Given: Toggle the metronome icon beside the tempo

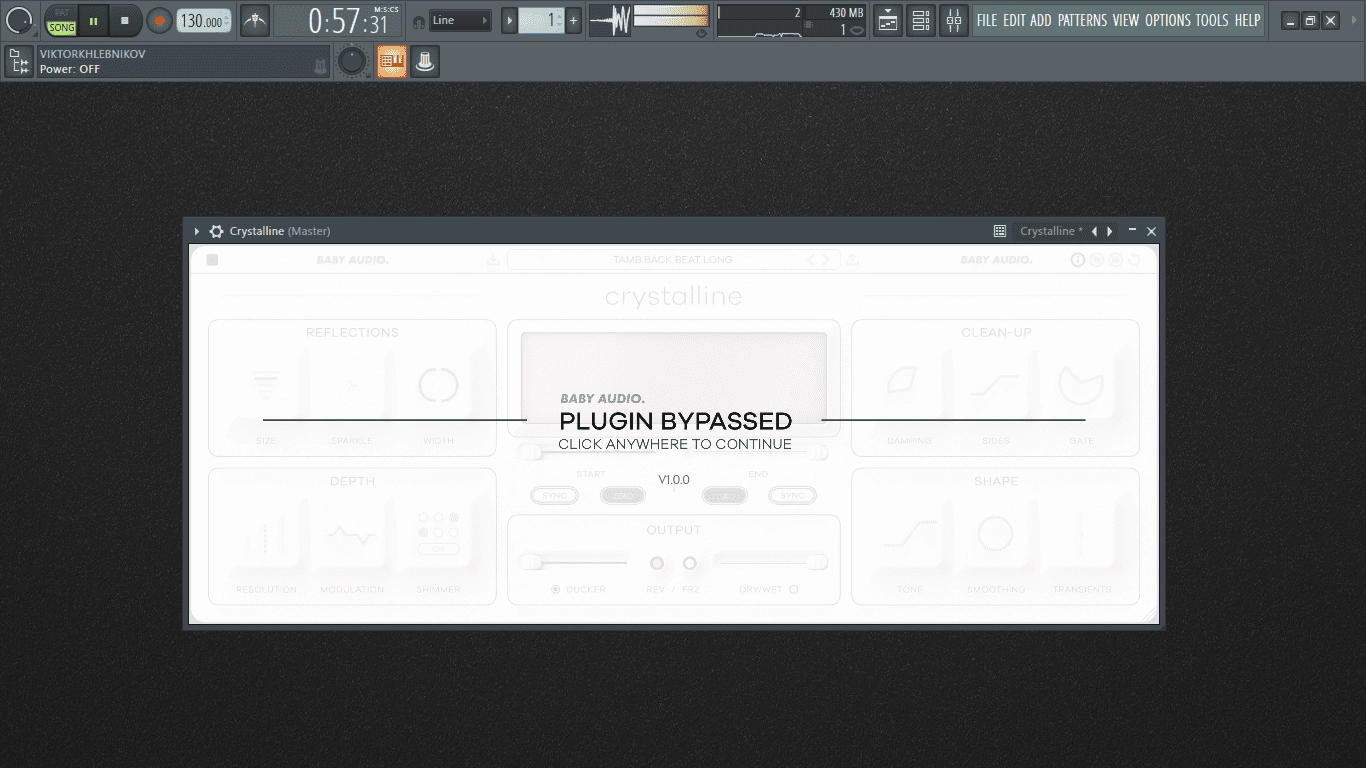Looking at the screenshot, I should click(x=255, y=20).
